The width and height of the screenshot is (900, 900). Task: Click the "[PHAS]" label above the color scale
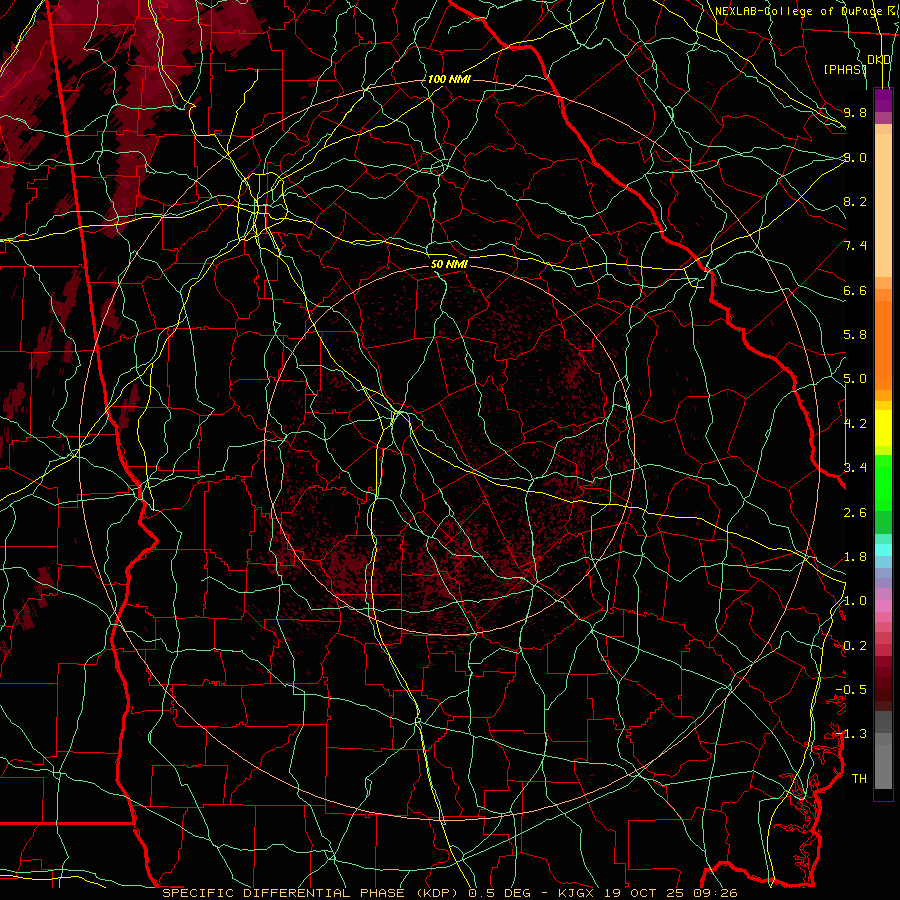pos(845,69)
